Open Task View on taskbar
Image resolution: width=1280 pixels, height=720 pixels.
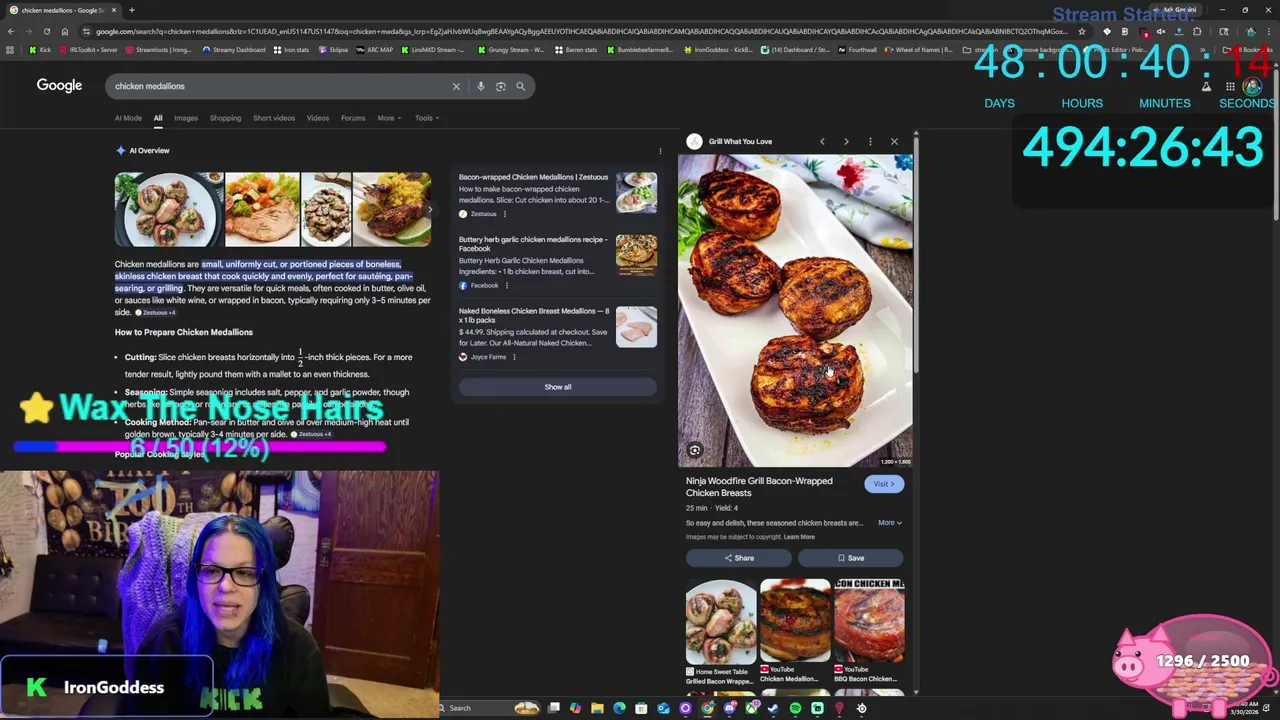click(x=553, y=708)
